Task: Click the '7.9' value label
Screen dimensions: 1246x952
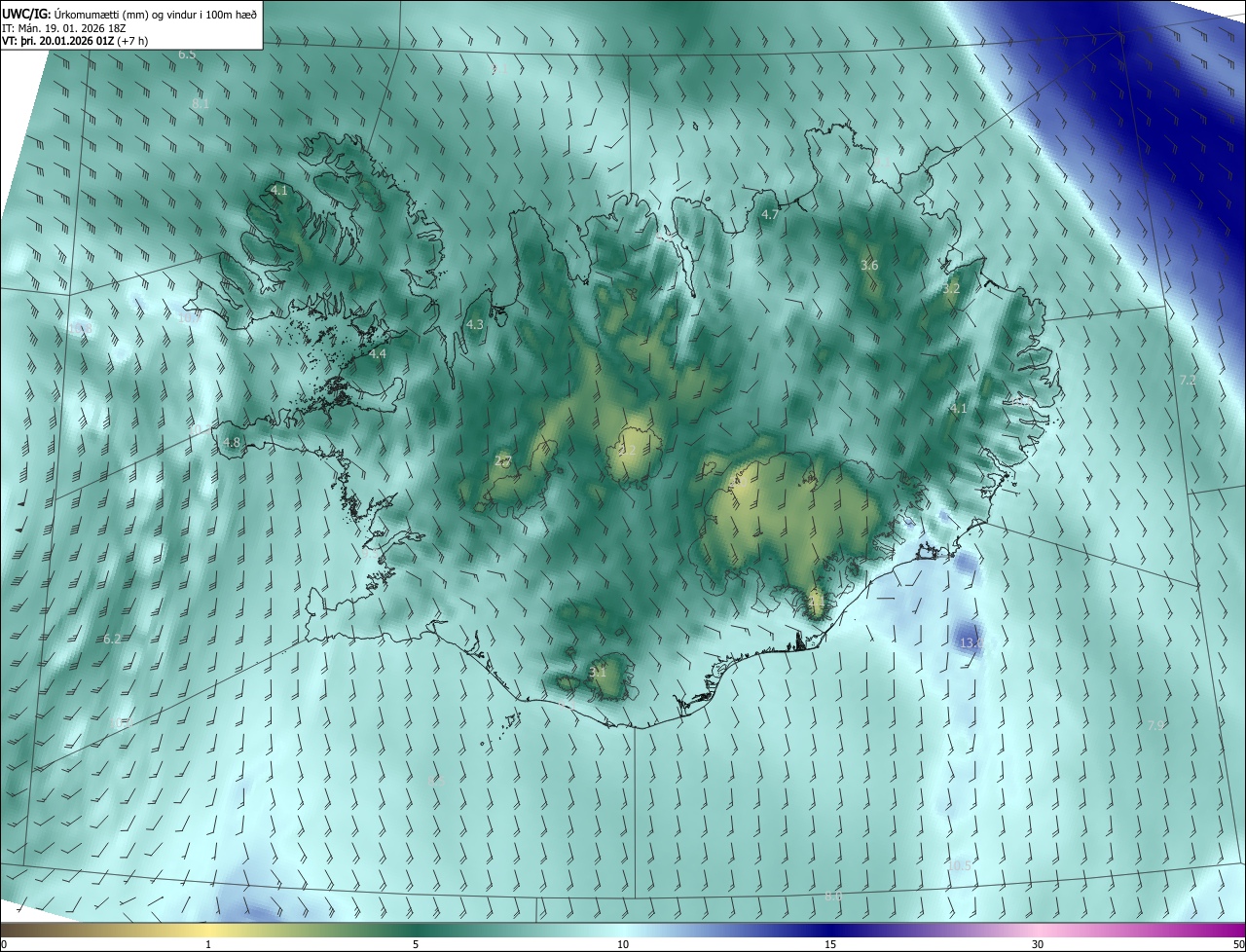Action: [1156, 725]
